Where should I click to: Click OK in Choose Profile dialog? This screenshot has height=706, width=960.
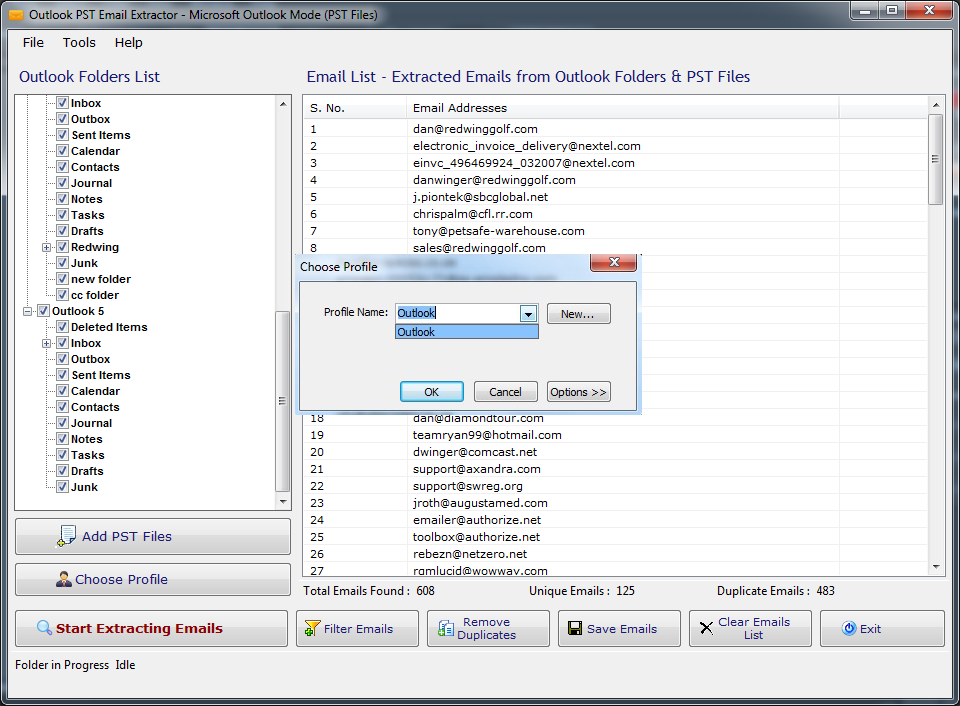coord(432,392)
